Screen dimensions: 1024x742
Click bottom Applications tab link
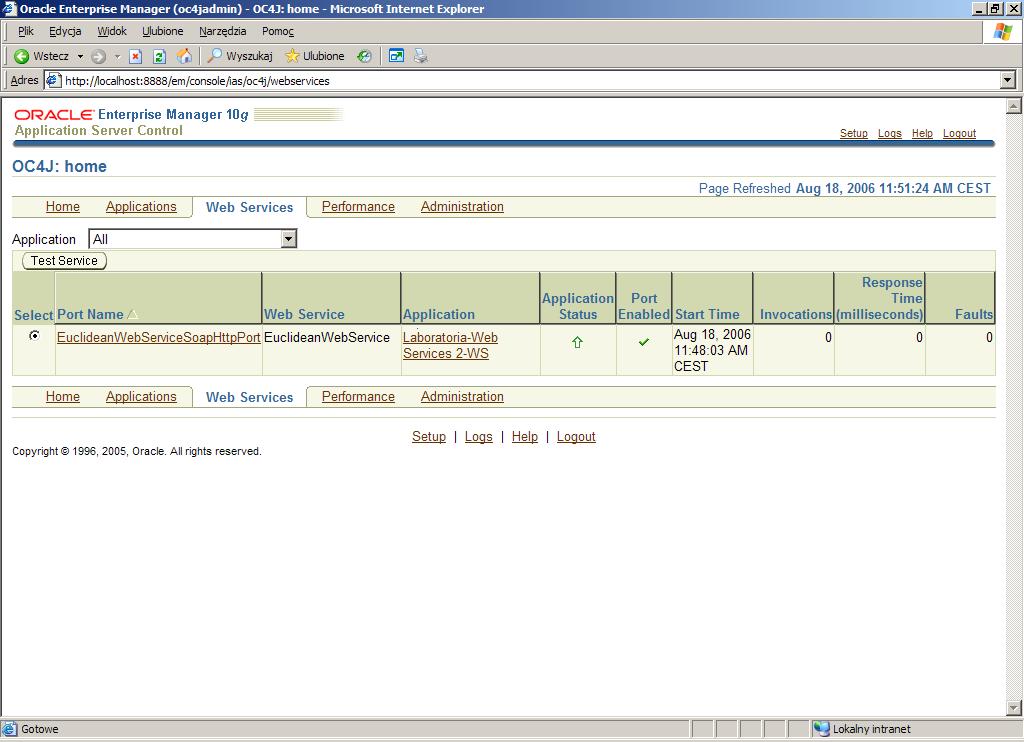(141, 396)
